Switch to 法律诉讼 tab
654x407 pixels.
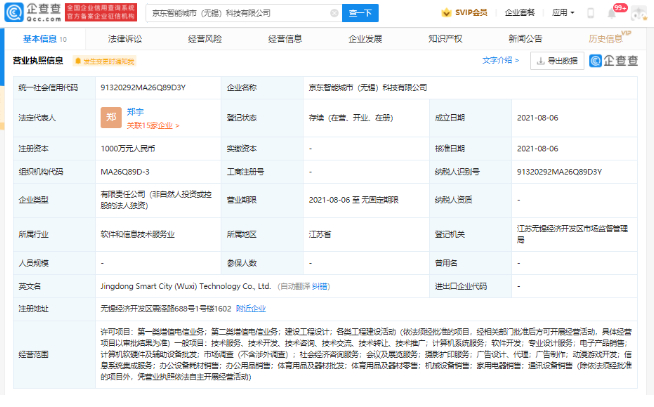(x=125, y=39)
